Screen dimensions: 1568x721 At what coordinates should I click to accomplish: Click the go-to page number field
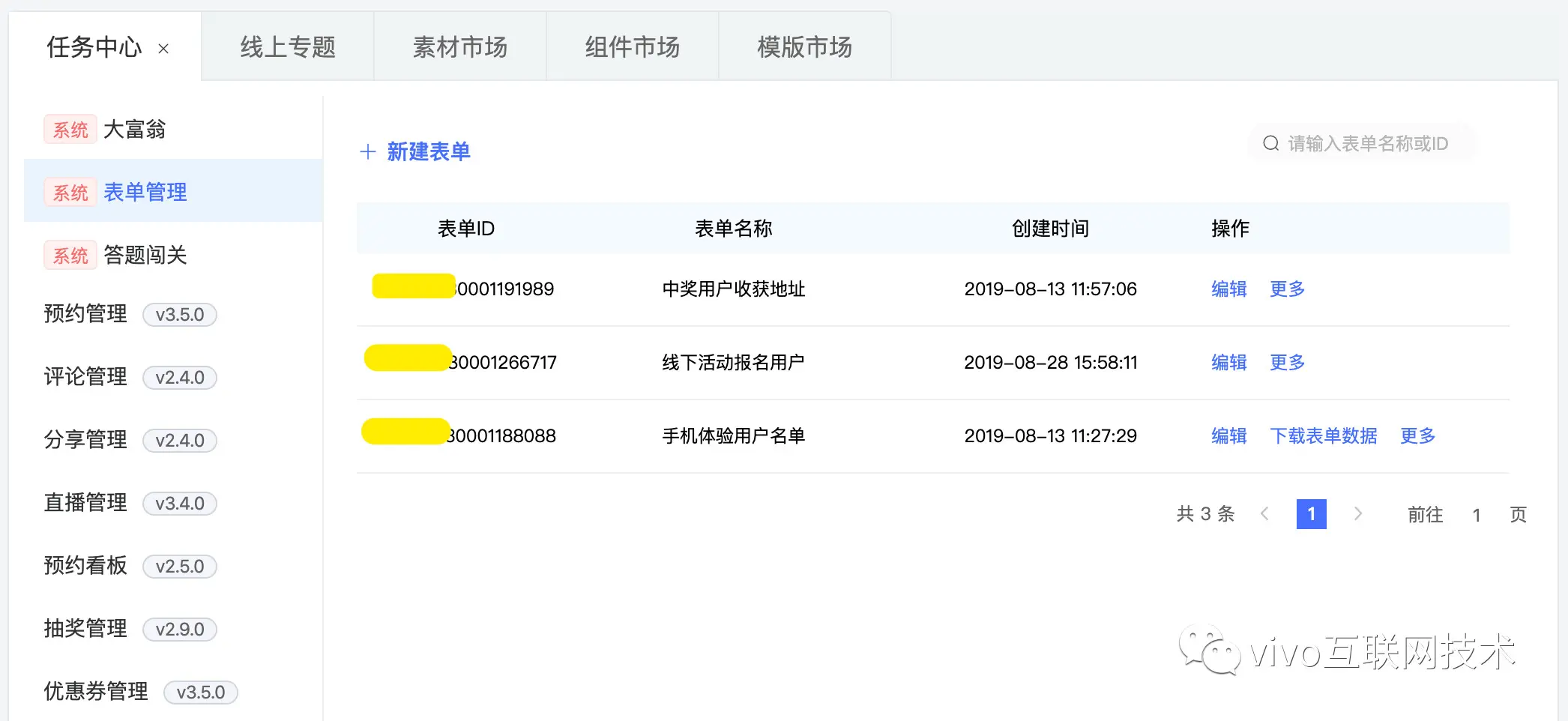pos(1477,515)
